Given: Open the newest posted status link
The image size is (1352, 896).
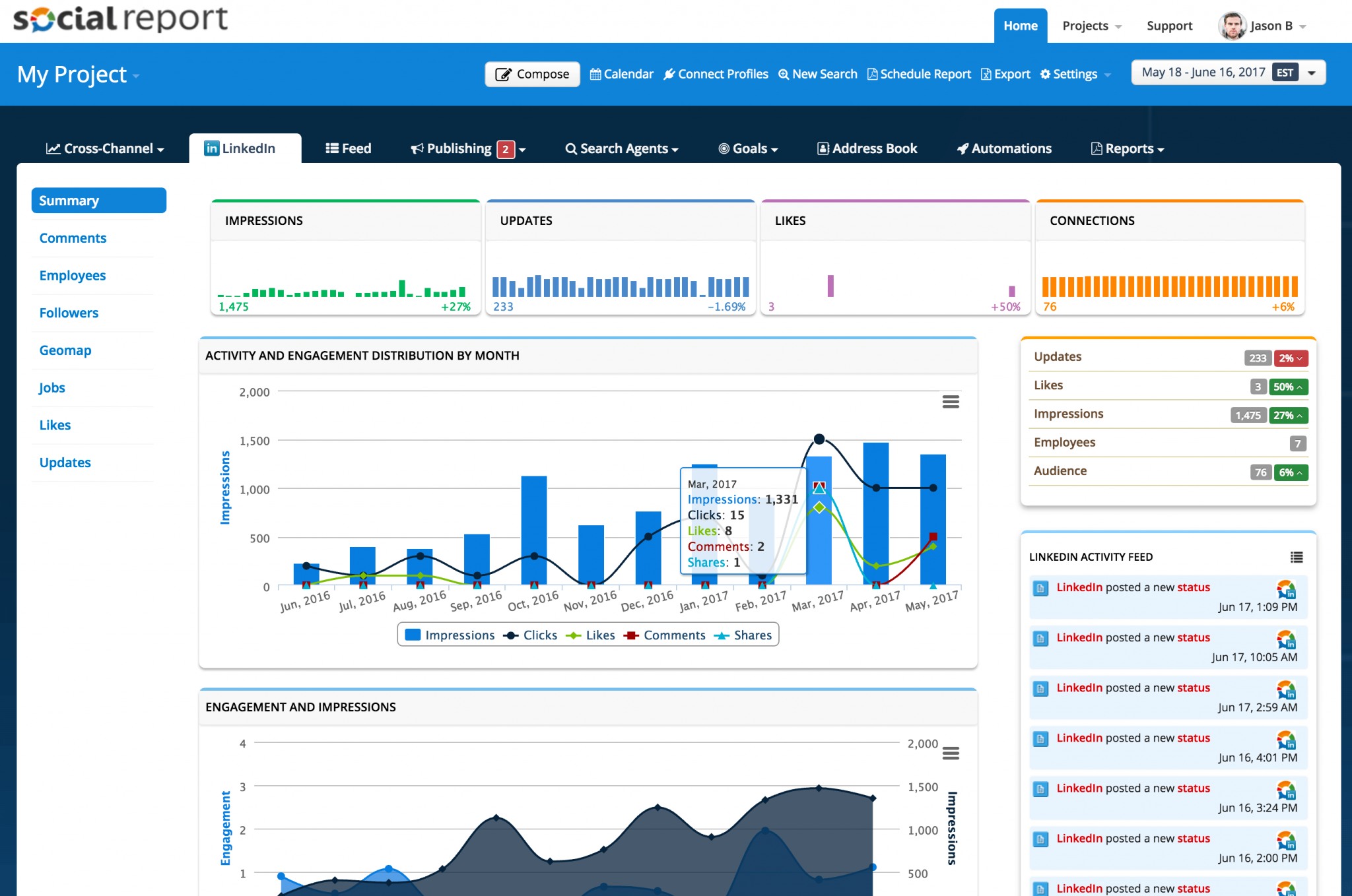Looking at the screenshot, I should (1193, 587).
